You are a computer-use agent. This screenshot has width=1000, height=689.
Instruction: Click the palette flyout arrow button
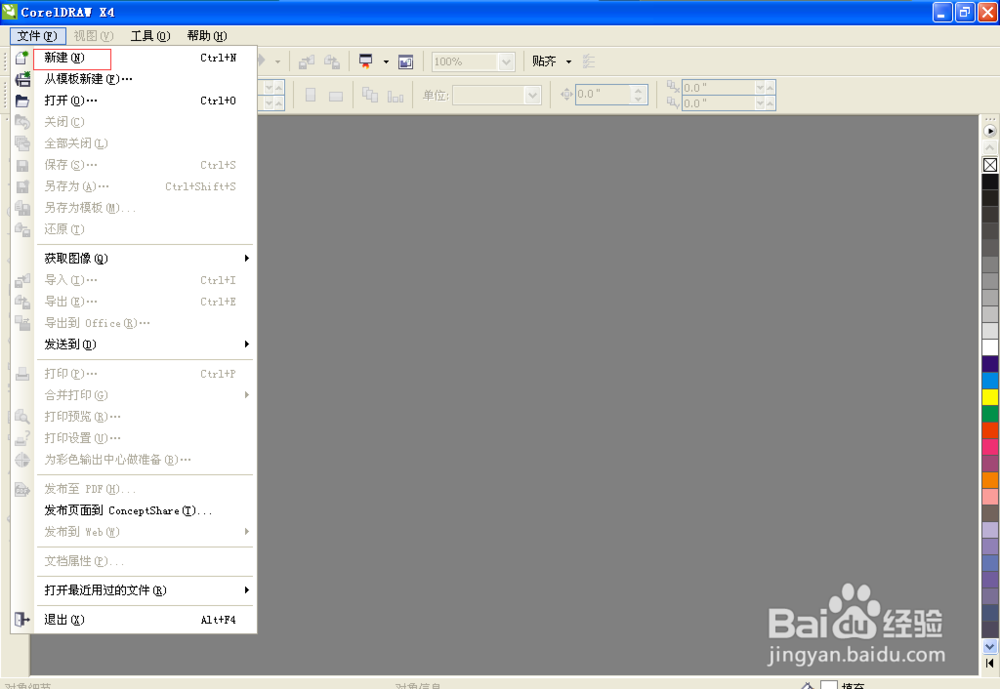tap(990, 131)
